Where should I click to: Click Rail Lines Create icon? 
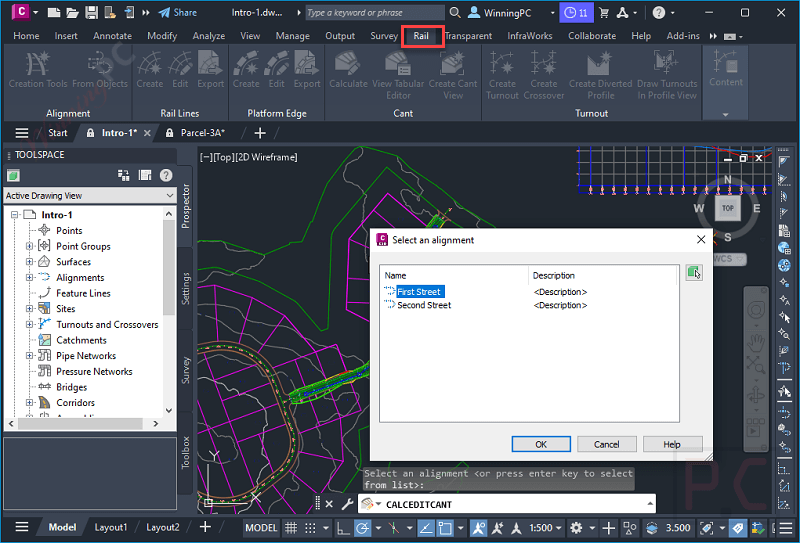[149, 64]
